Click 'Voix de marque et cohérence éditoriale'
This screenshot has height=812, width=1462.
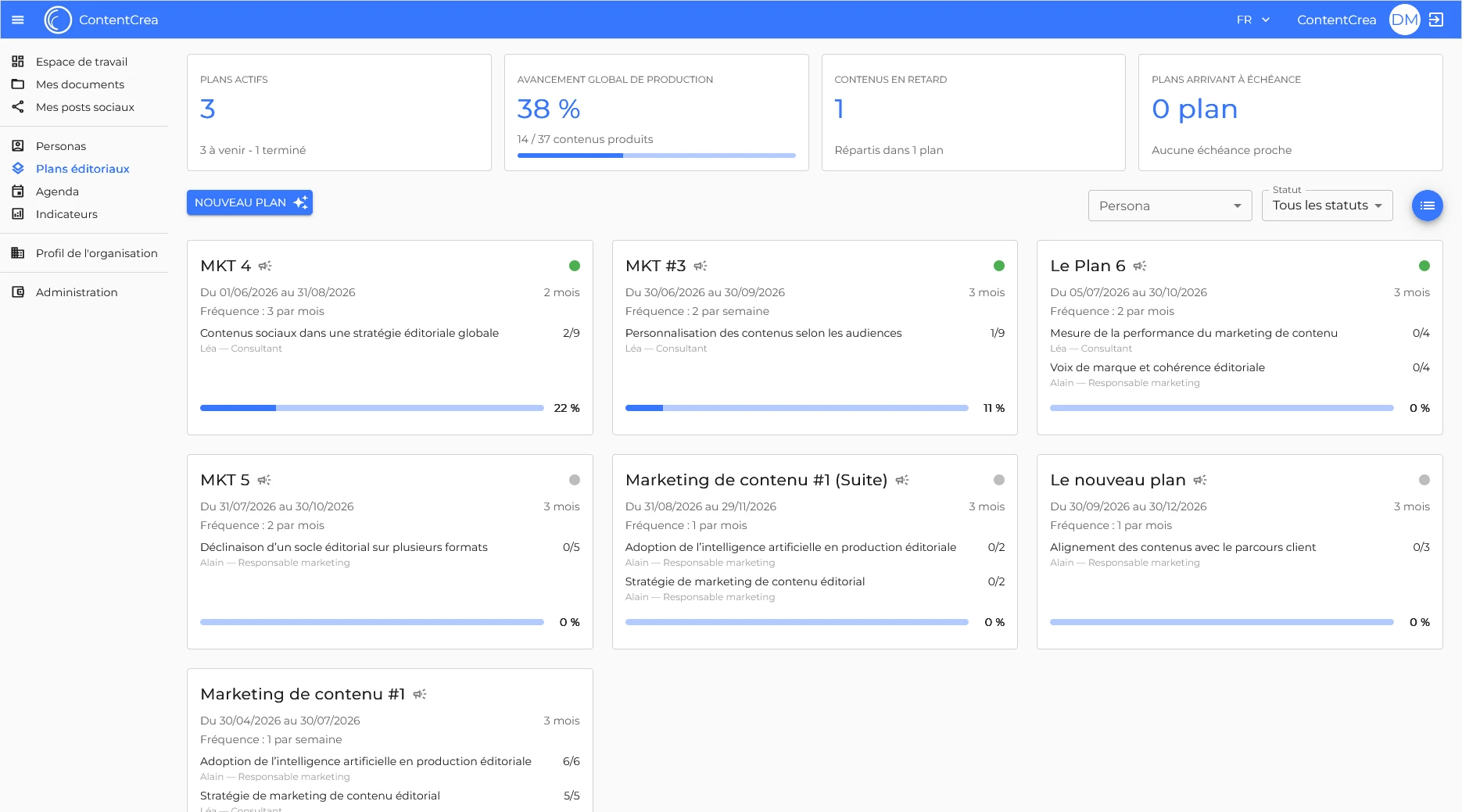1157,367
